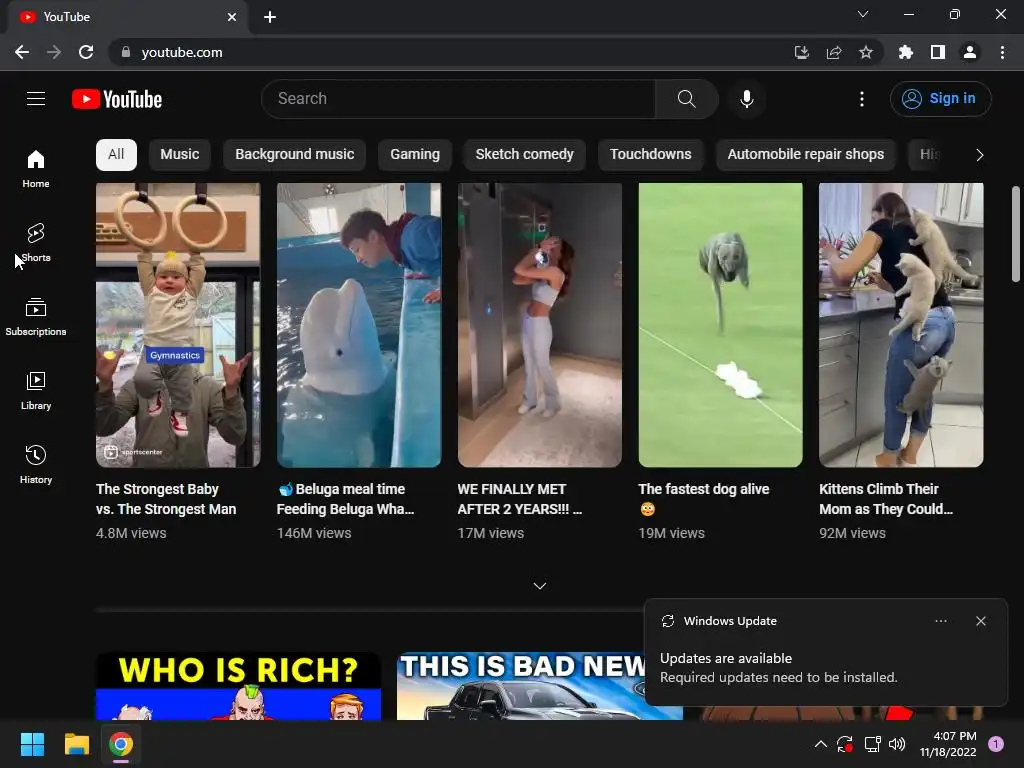Open YouTube settings three-dot menu
Image resolution: width=1024 pixels, height=768 pixels.
(x=861, y=99)
